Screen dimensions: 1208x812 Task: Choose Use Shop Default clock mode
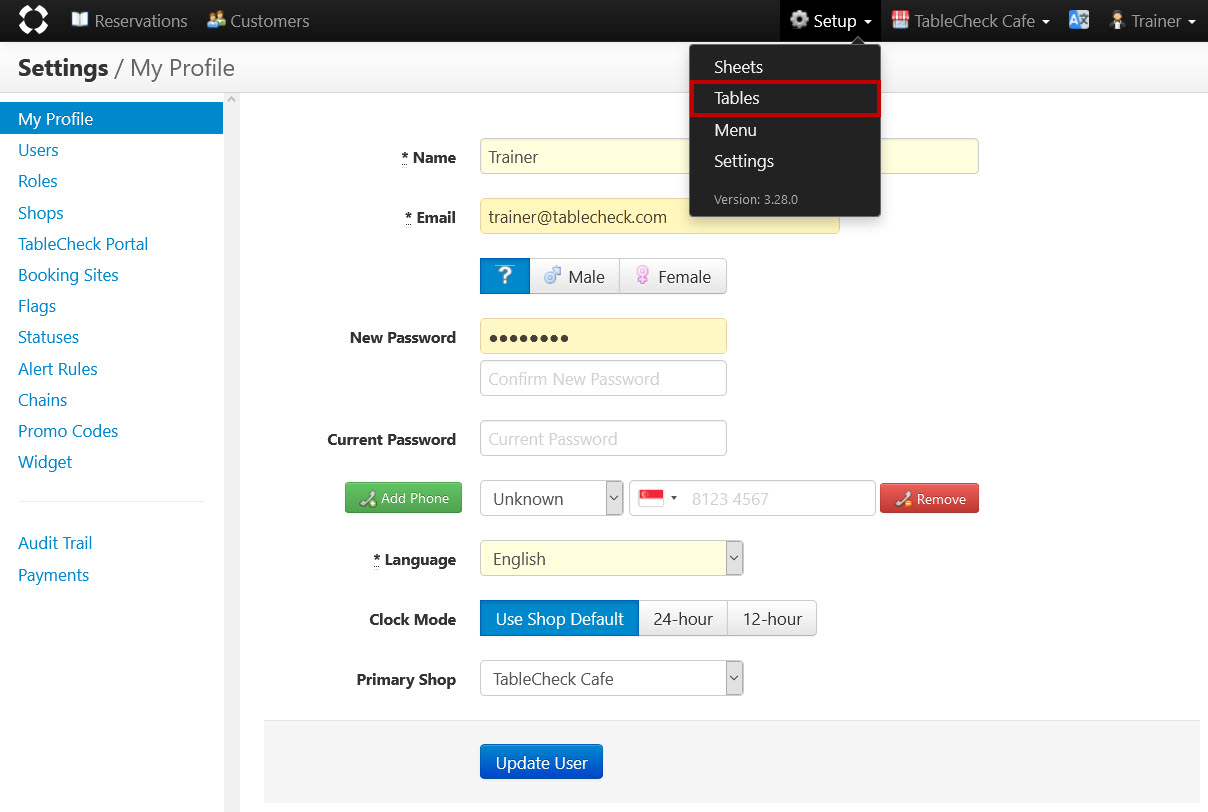click(559, 618)
